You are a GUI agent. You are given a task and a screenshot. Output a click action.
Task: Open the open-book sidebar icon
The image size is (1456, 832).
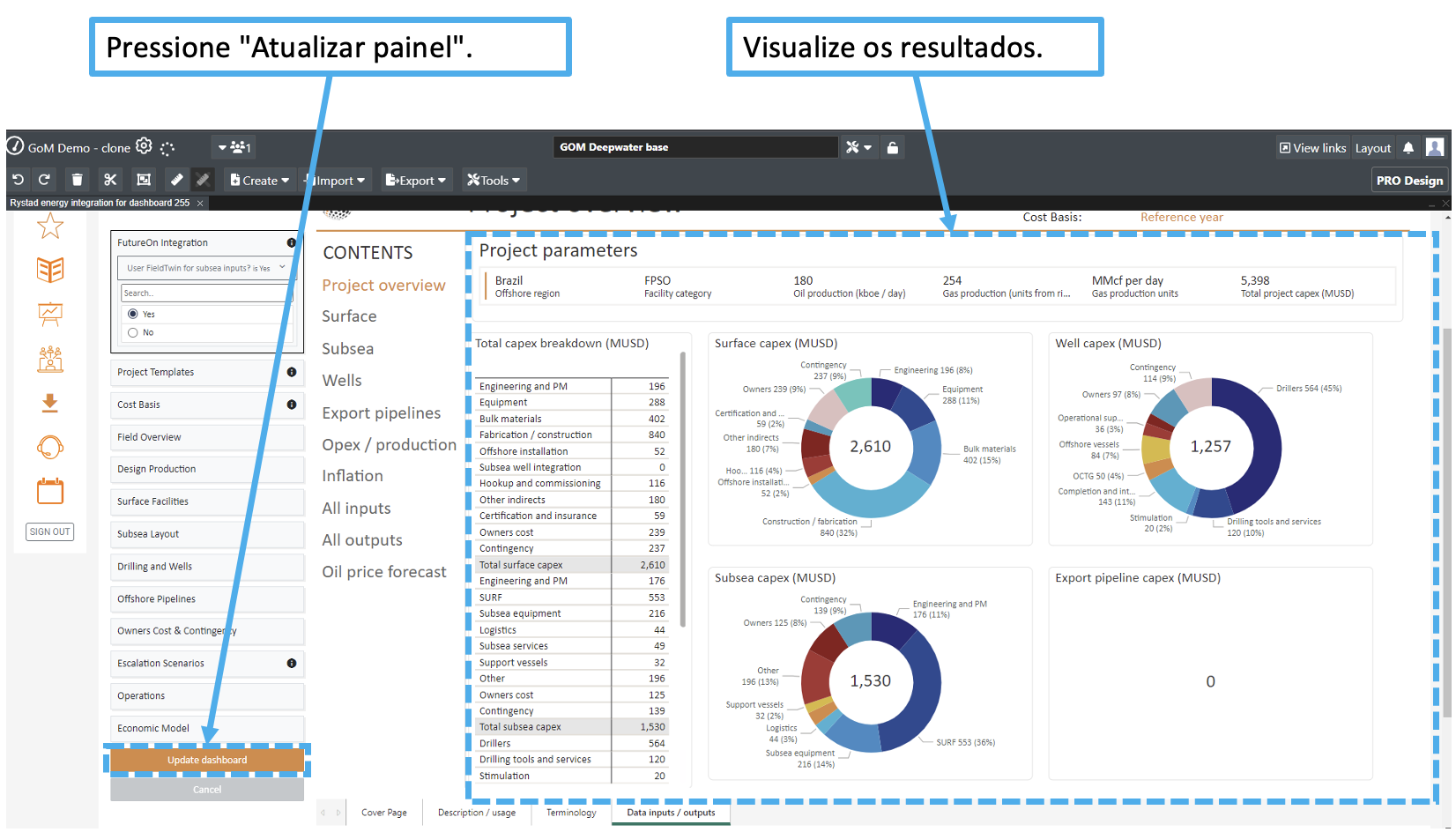(50, 270)
